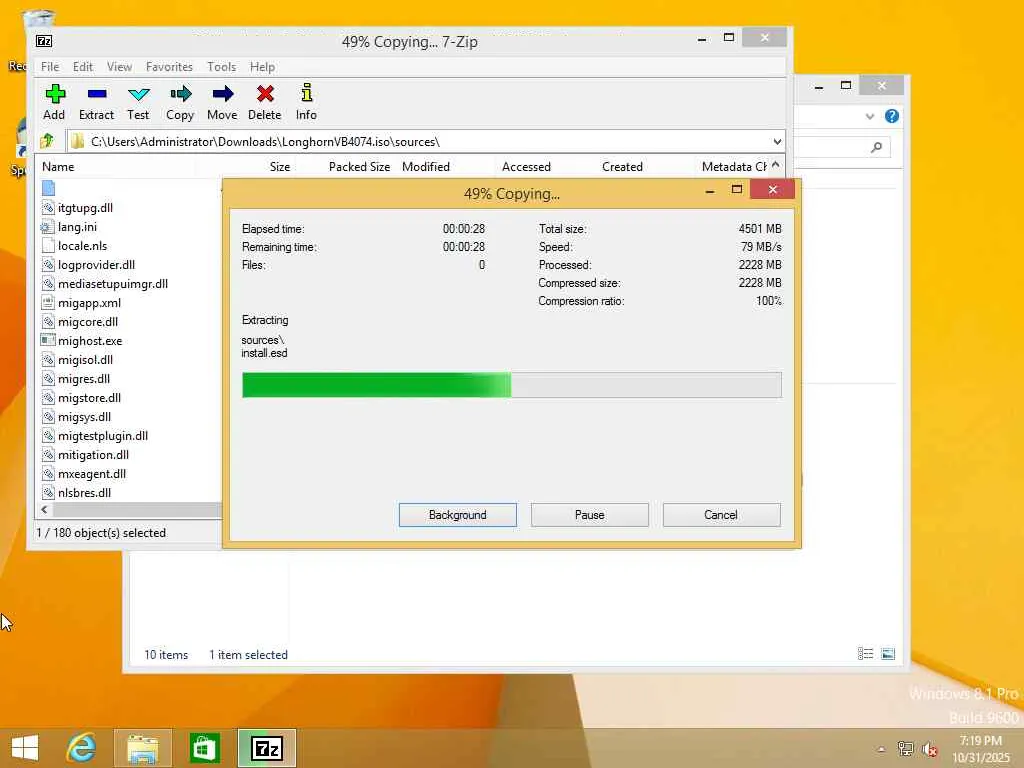
Task: Sort by Accessed column header
Action: tap(526, 167)
